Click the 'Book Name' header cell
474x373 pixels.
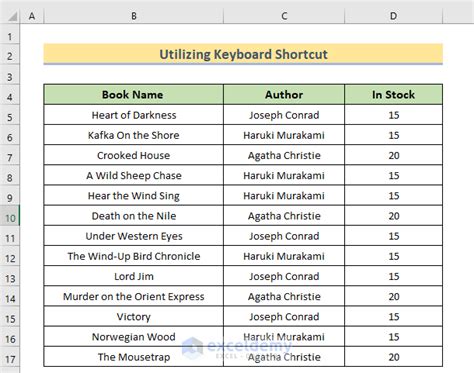pos(133,94)
